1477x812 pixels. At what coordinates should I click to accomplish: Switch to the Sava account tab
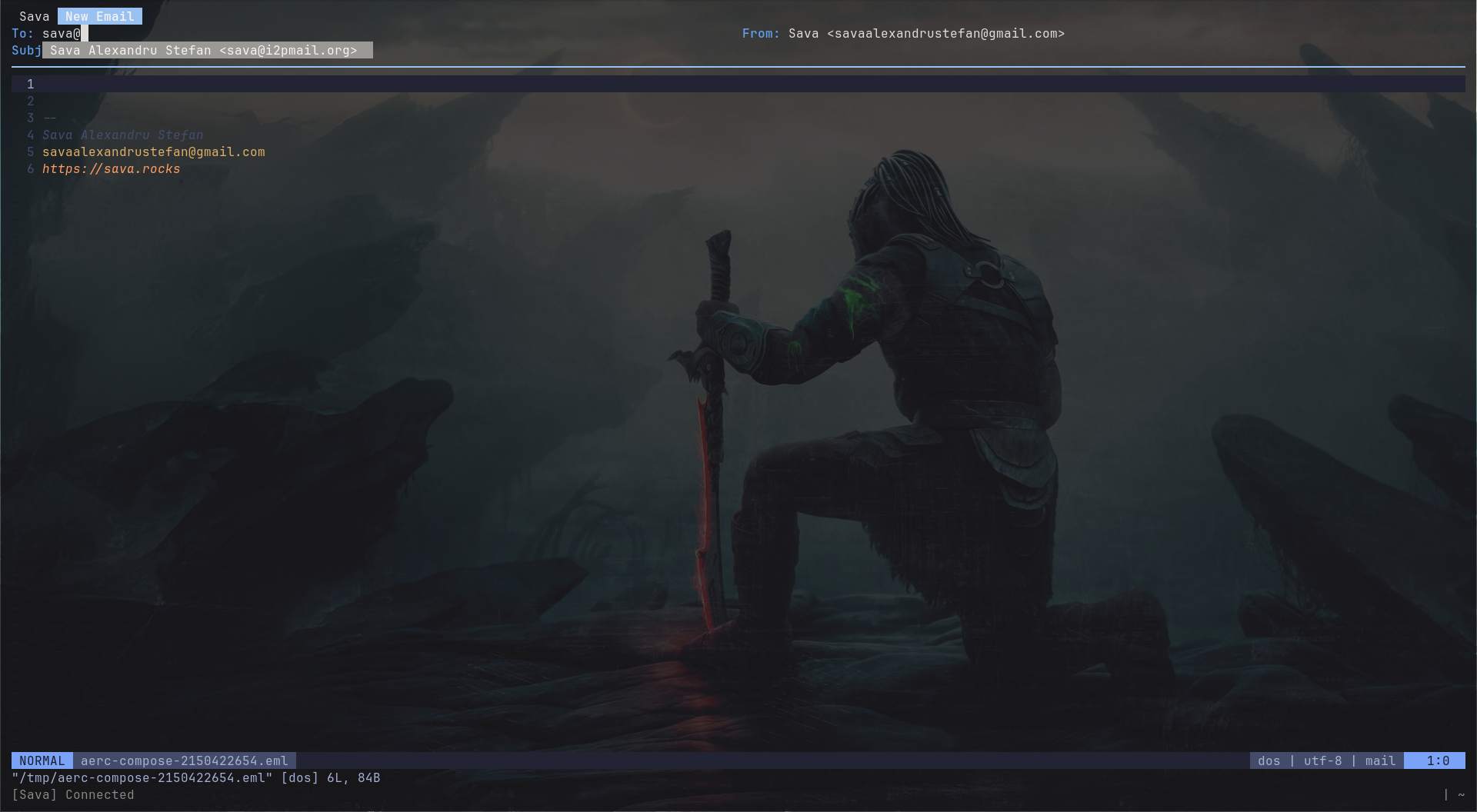[34, 16]
